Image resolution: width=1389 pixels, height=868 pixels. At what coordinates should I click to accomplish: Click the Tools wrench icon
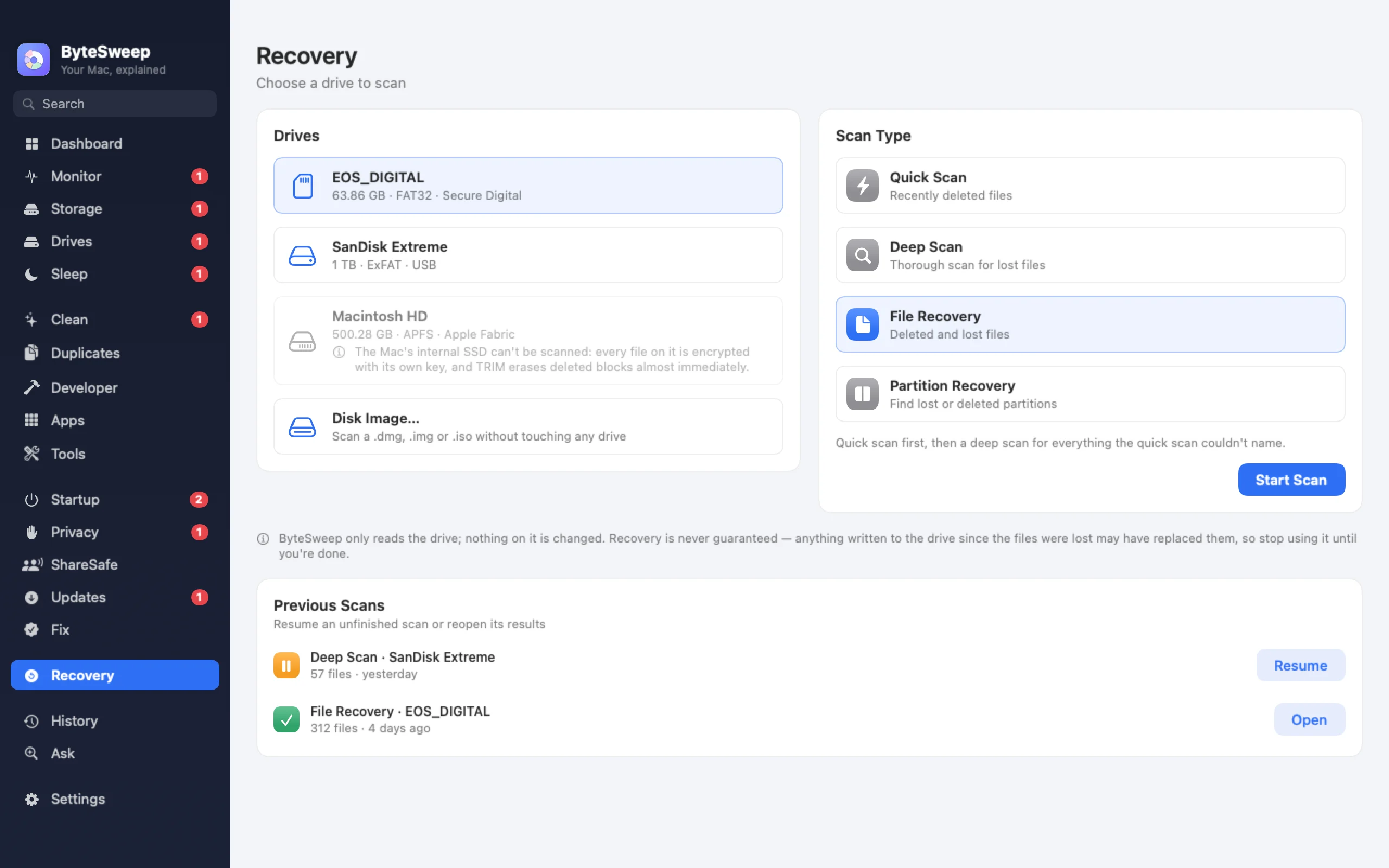[x=31, y=454]
